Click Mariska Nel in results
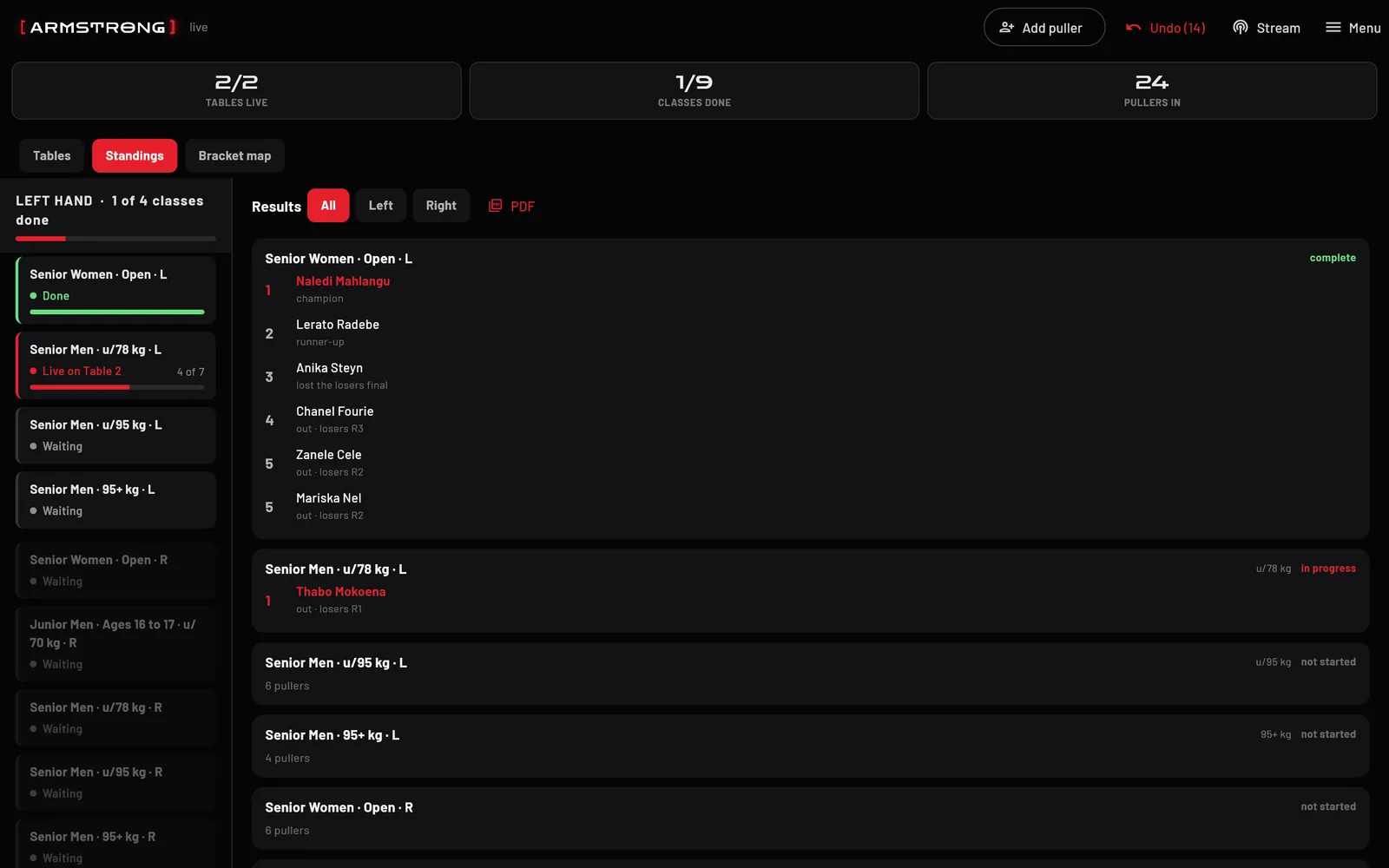Image resolution: width=1389 pixels, height=868 pixels. click(x=328, y=498)
